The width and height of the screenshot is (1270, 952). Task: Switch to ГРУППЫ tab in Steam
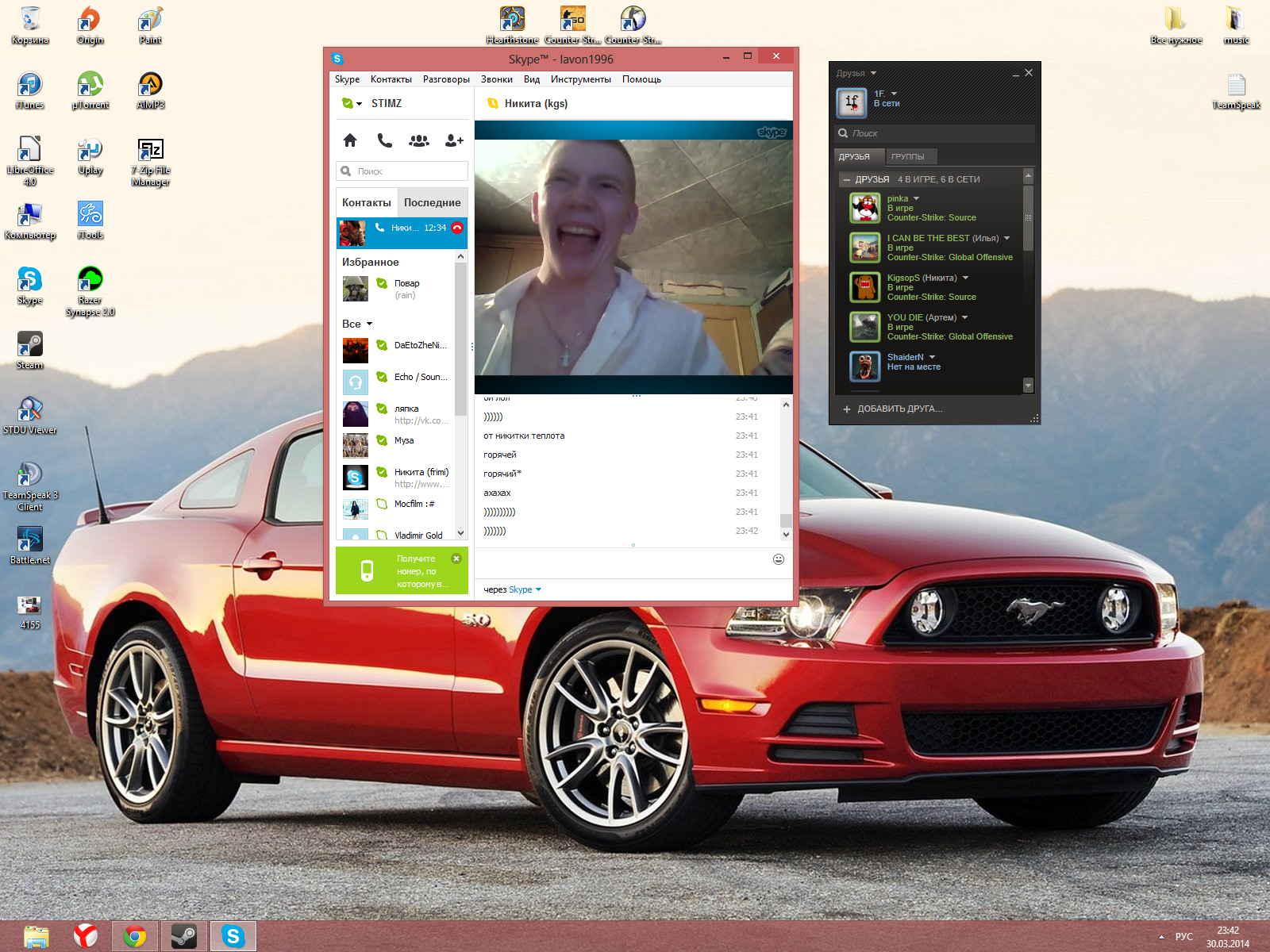(x=907, y=156)
